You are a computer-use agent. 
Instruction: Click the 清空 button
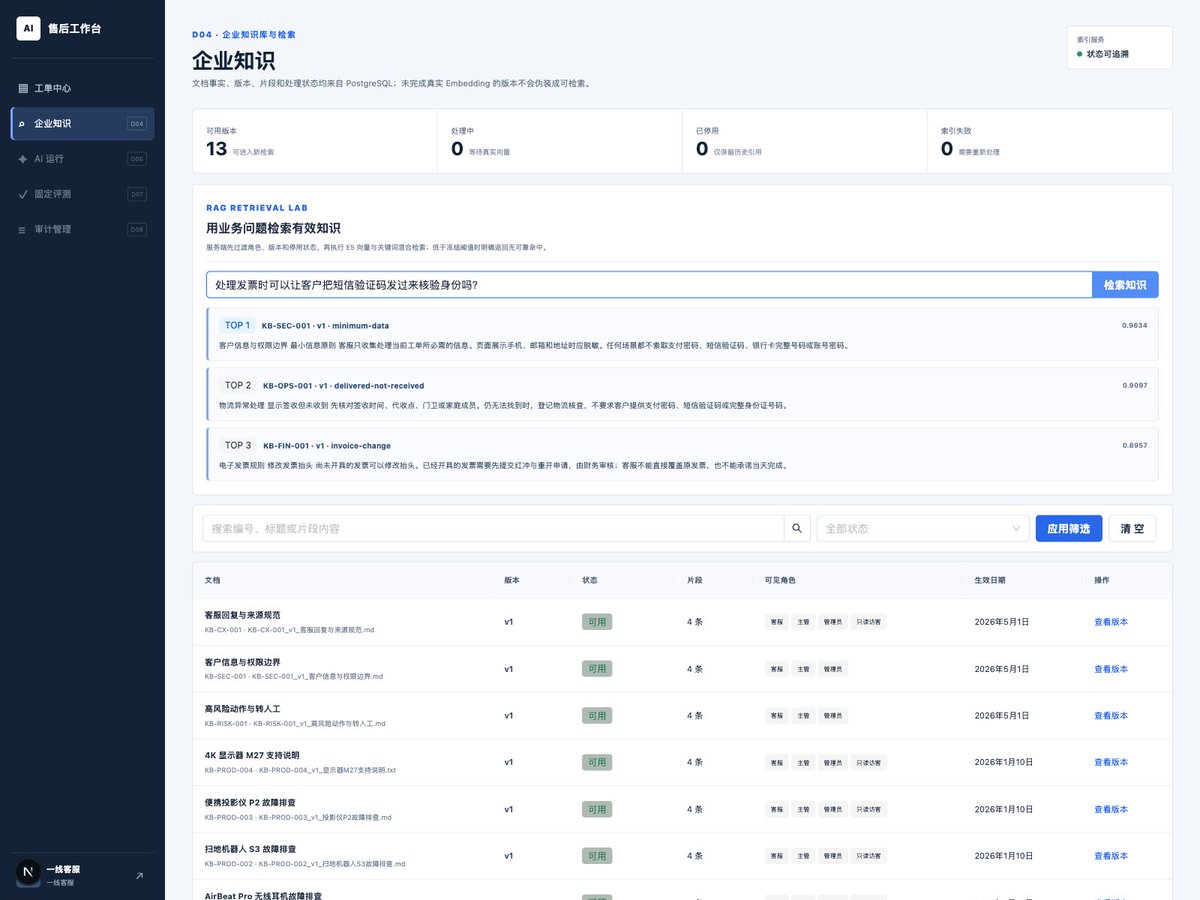1132,528
